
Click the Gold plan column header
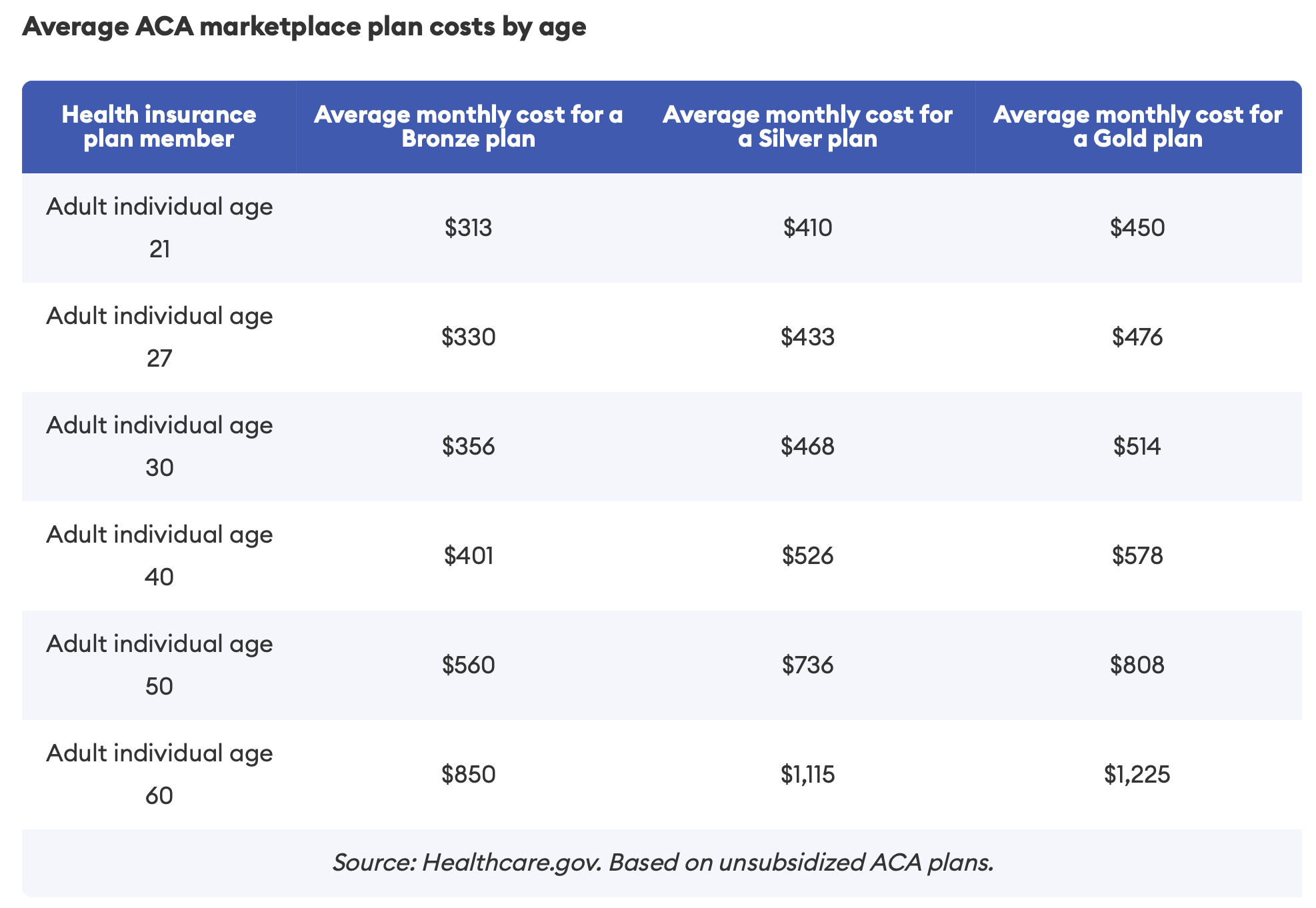point(1137,127)
